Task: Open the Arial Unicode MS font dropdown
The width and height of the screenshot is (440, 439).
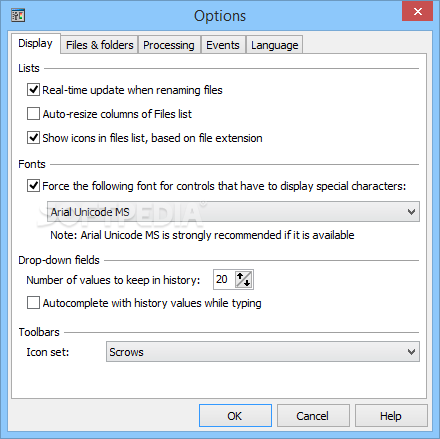Action: (x=233, y=212)
